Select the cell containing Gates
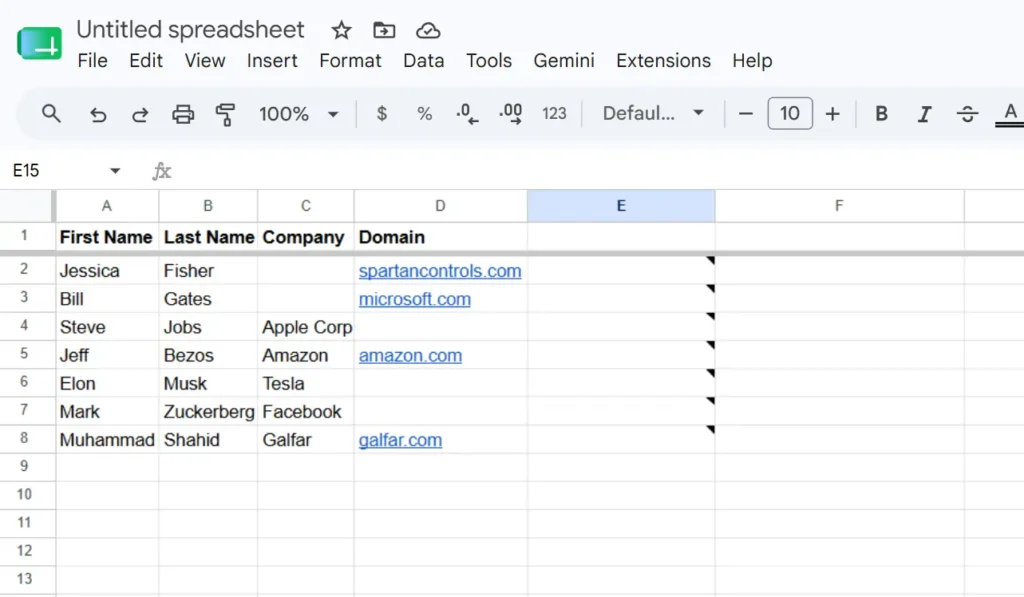The image size is (1024, 597). tap(208, 298)
